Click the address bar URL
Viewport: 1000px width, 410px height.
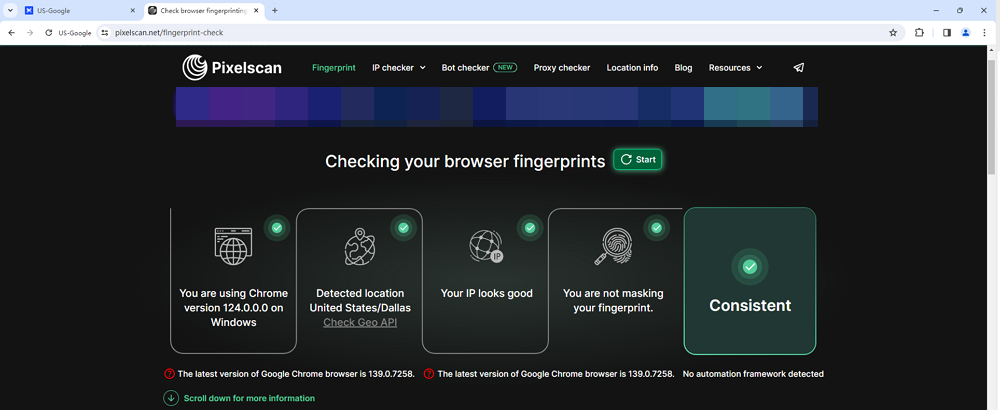point(169,33)
